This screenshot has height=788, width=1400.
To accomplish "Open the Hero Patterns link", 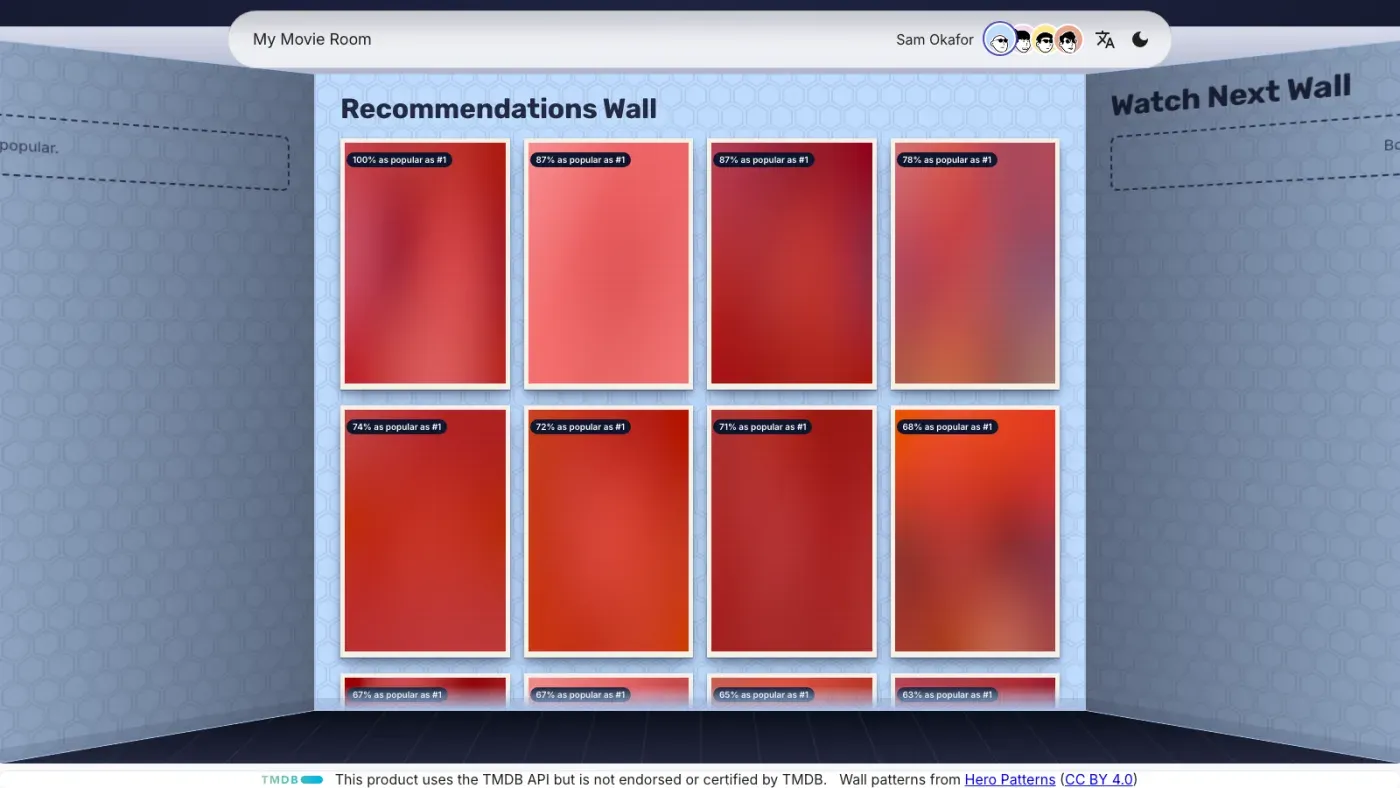I will pyautogui.click(x=1010, y=780).
